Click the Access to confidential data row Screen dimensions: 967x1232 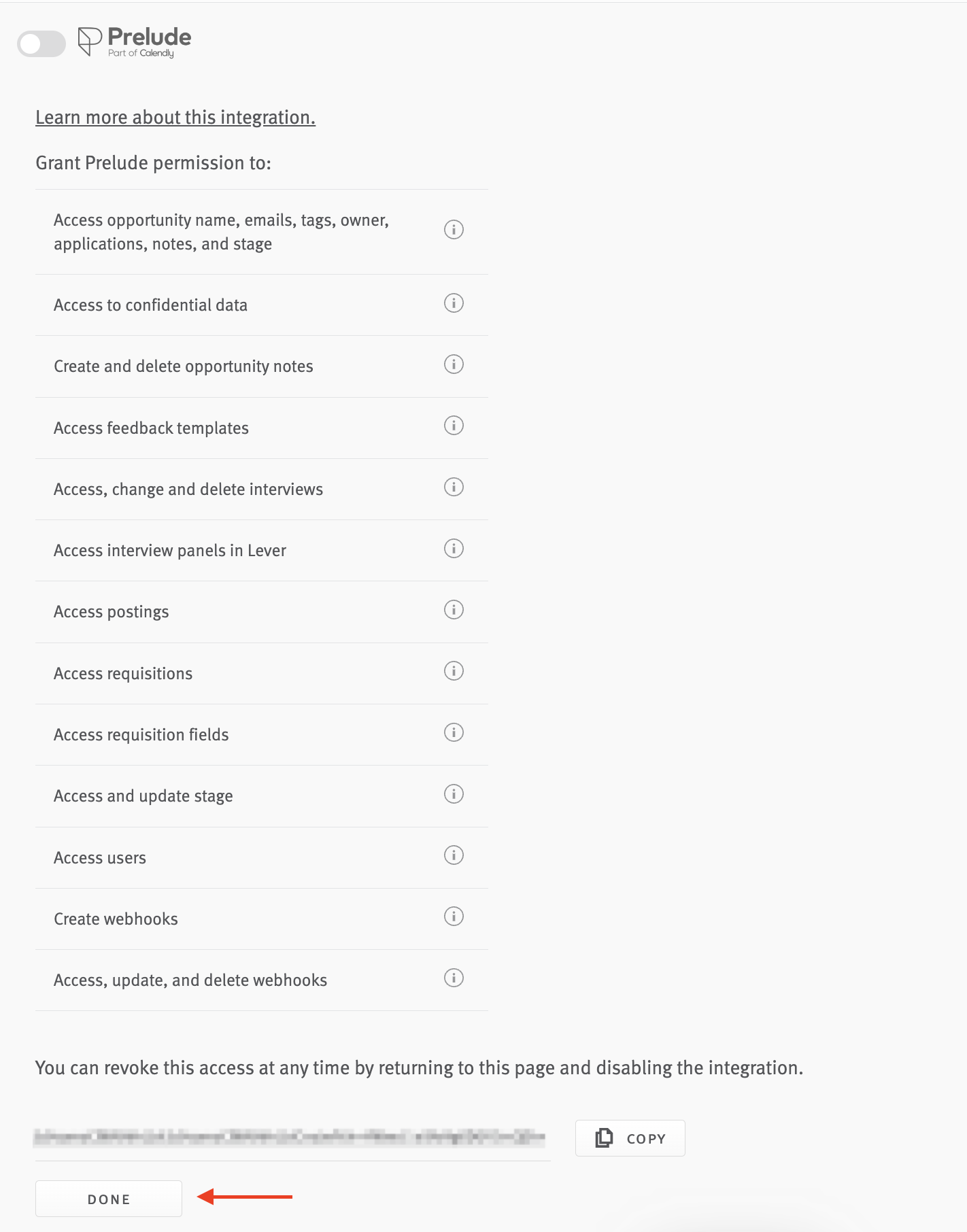pos(262,305)
